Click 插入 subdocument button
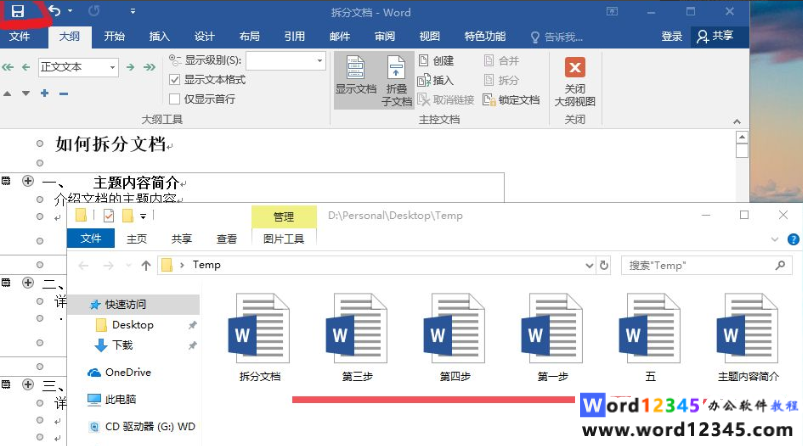 pos(436,80)
